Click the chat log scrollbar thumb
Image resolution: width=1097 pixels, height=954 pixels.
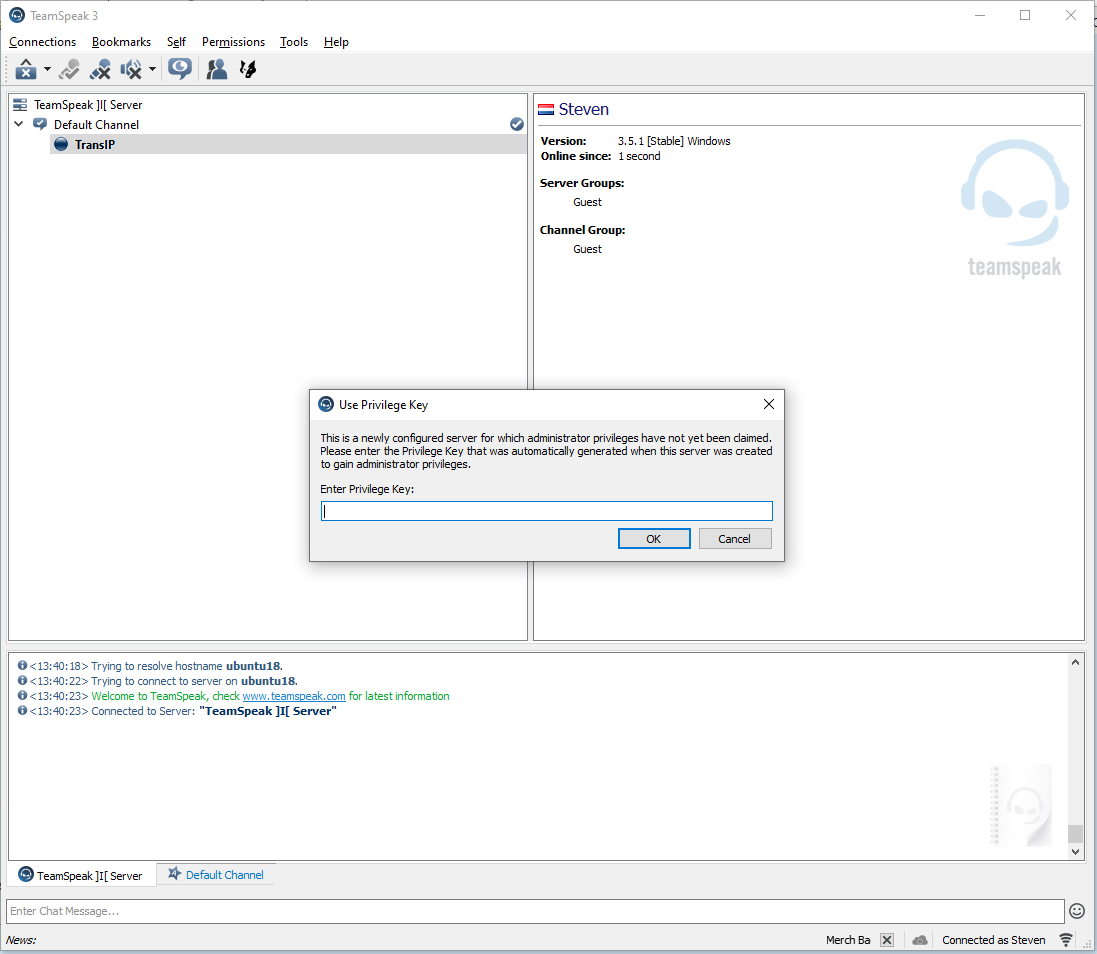point(1075,834)
